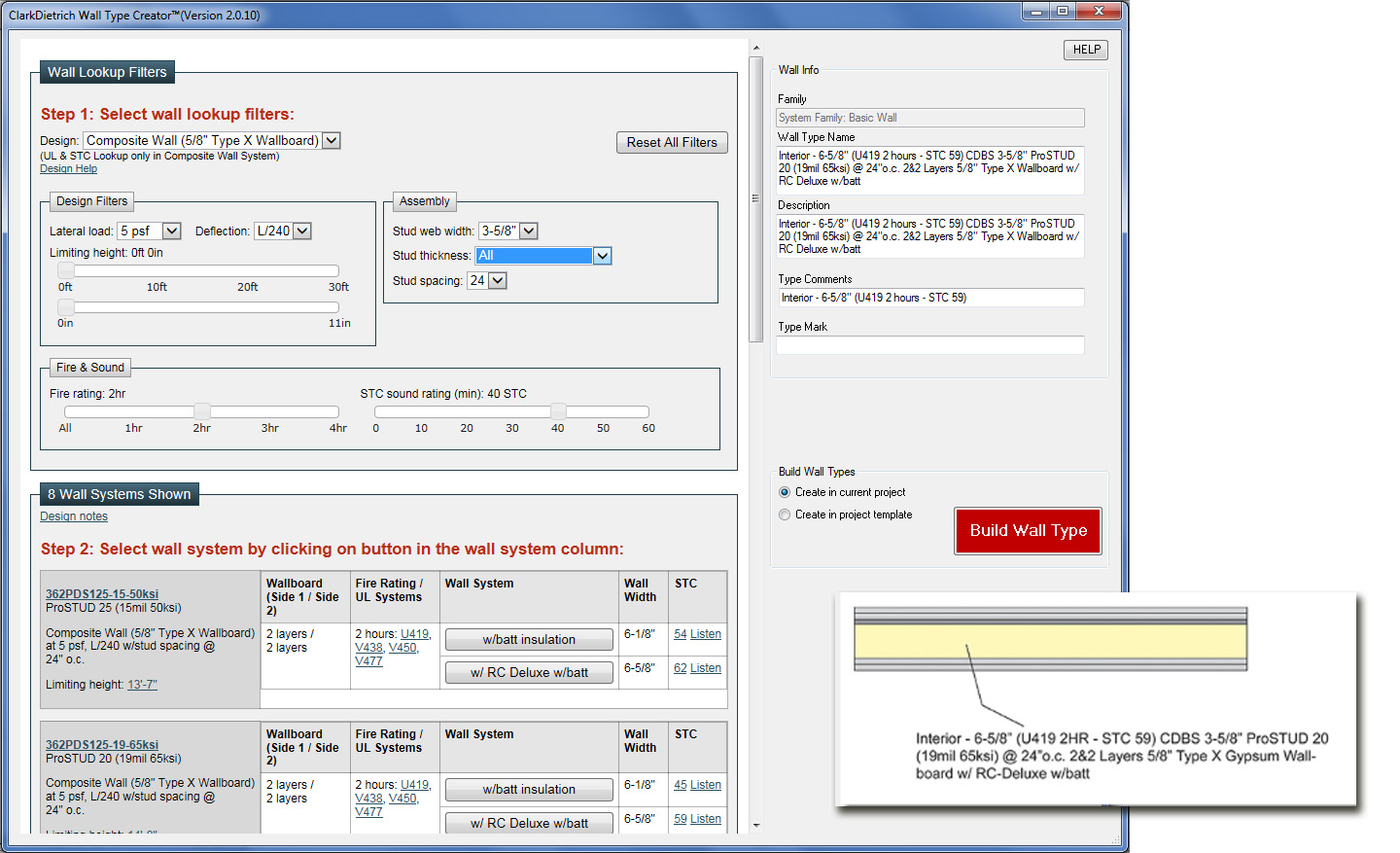Open V477 link in the ProSTUD 25 row

click(x=369, y=661)
